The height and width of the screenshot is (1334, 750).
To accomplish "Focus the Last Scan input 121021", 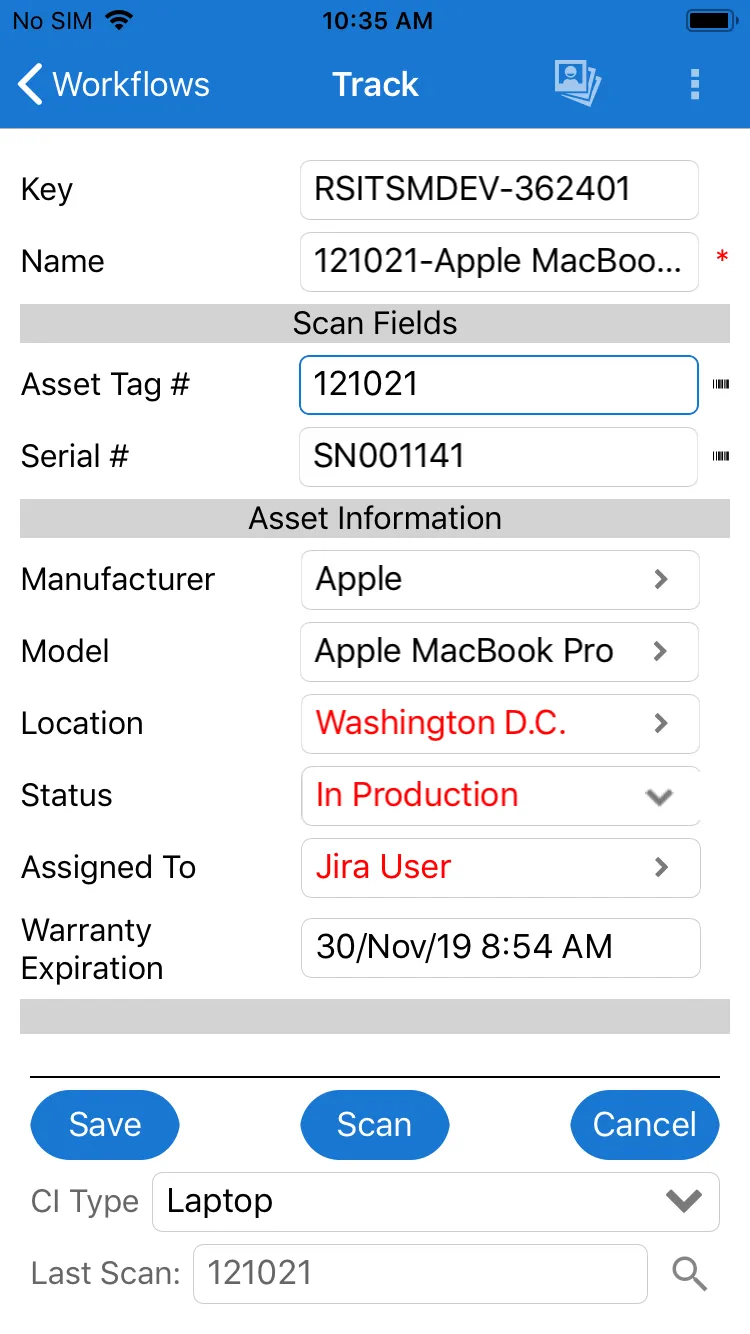I will click(420, 1273).
